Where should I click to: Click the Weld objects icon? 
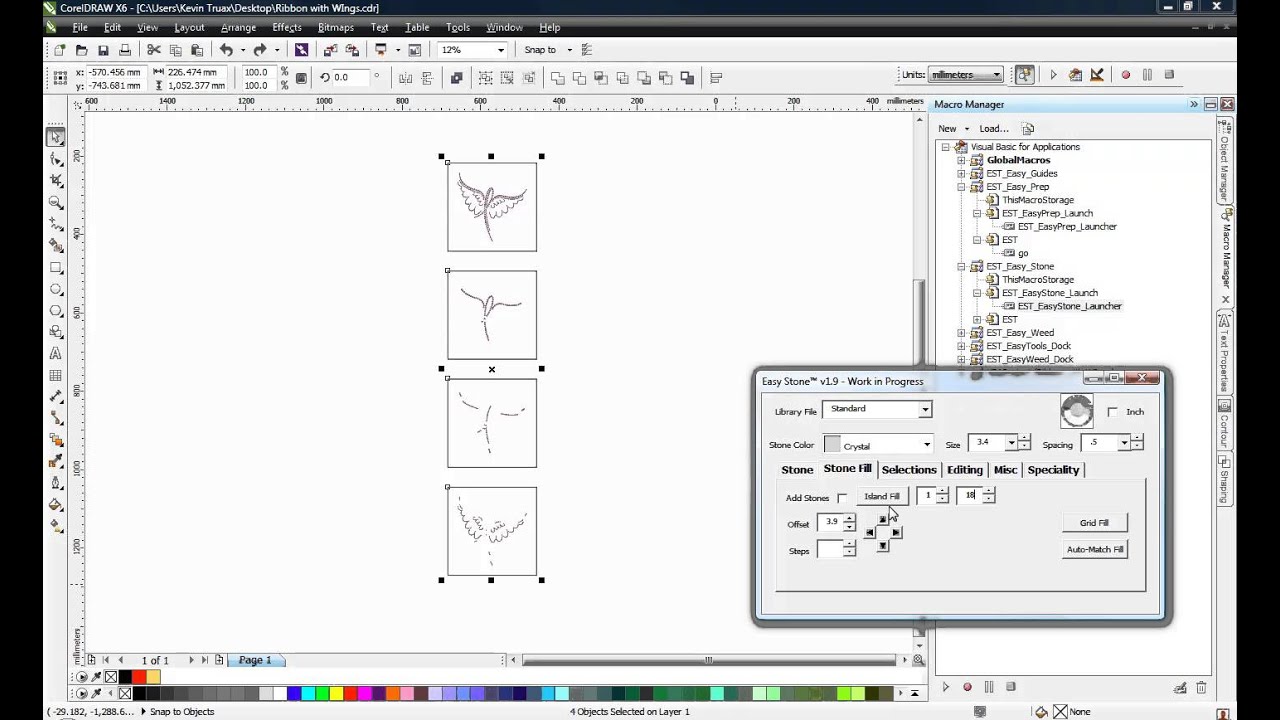coord(558,78)
